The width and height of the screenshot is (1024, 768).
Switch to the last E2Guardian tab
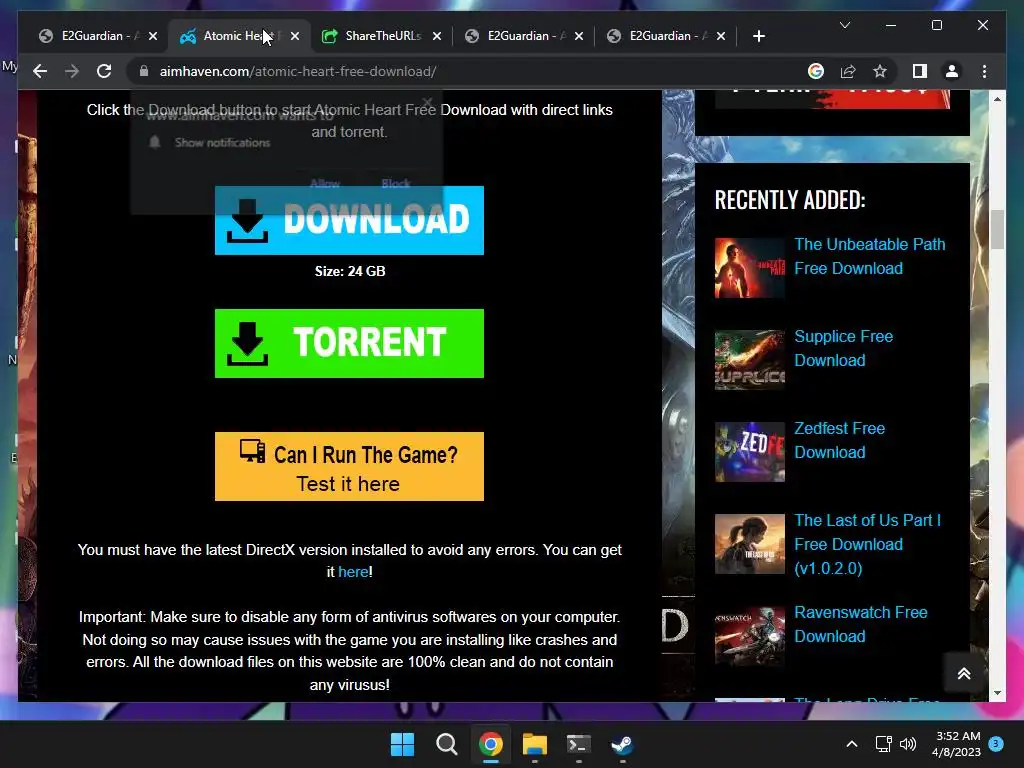tap(665, 36)
